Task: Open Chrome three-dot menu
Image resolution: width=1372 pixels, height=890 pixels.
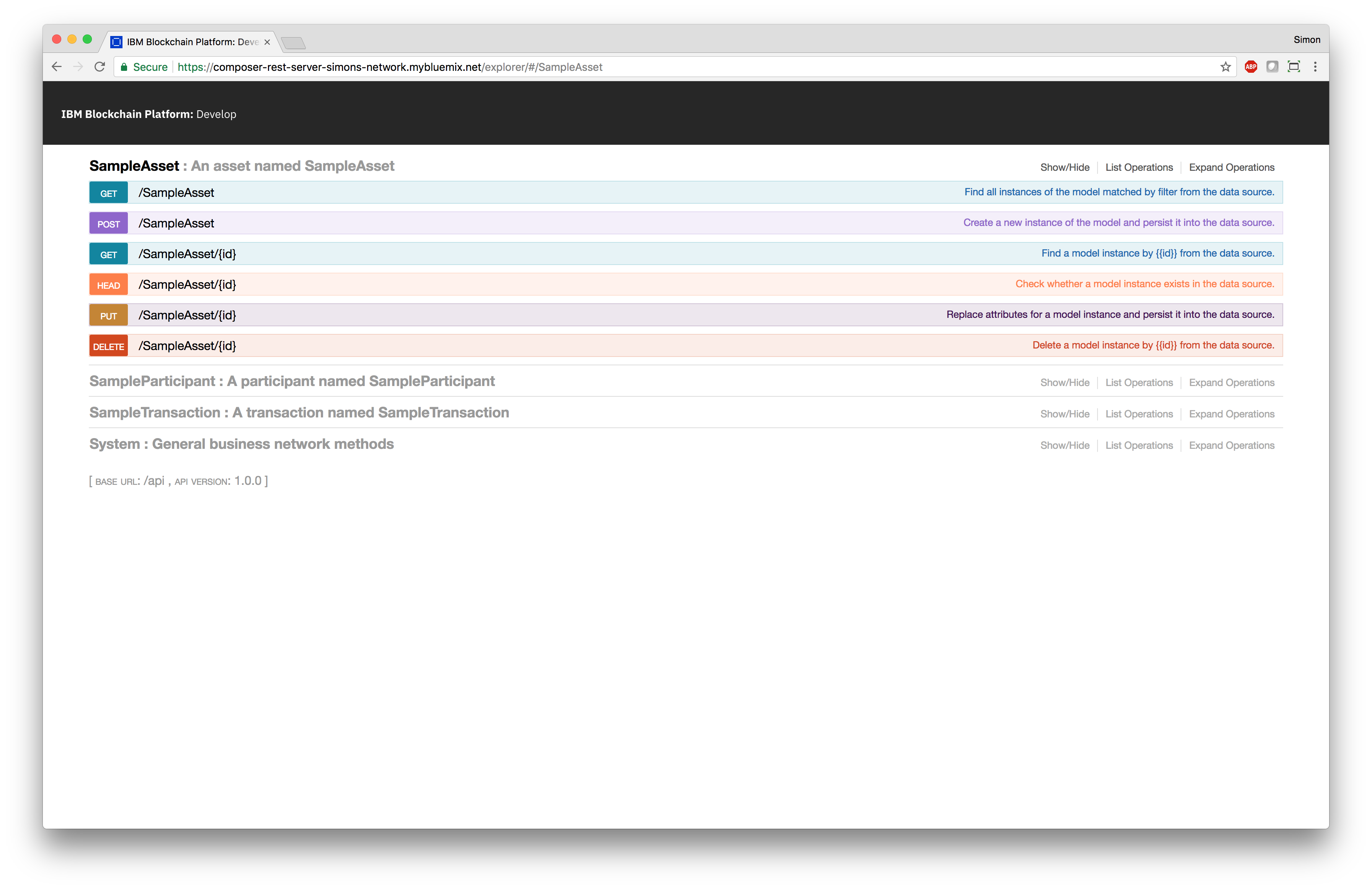Action: [1315, 67]
